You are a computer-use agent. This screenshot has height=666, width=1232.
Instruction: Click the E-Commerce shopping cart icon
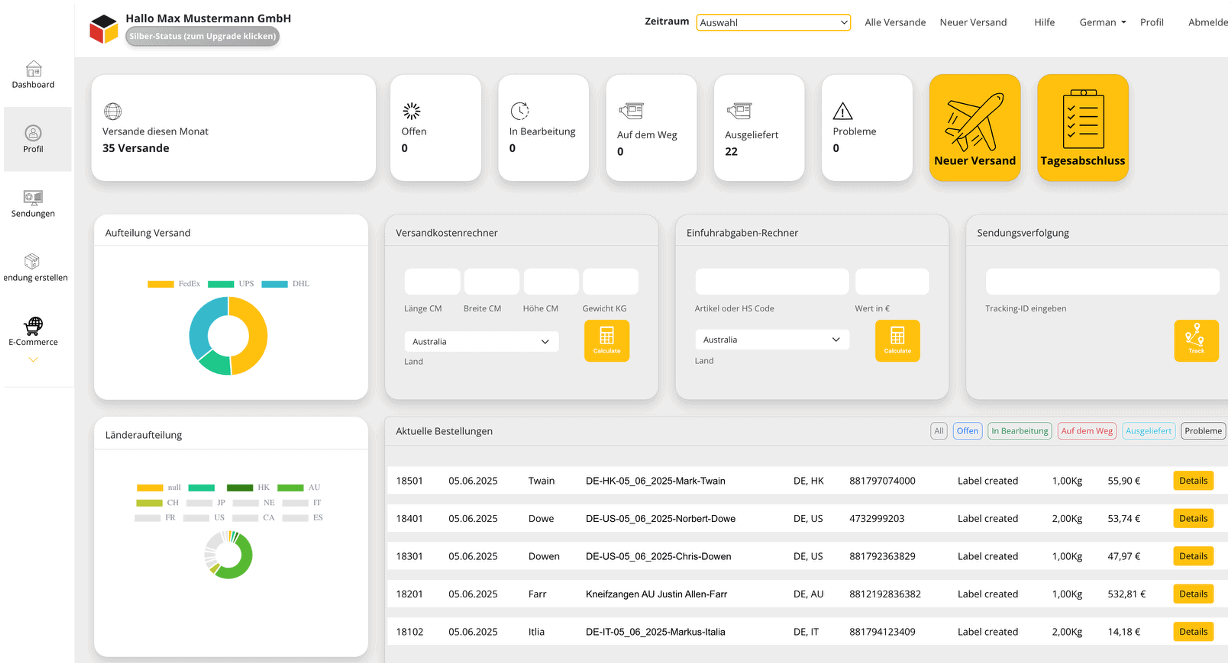click(x=34, y=325)
